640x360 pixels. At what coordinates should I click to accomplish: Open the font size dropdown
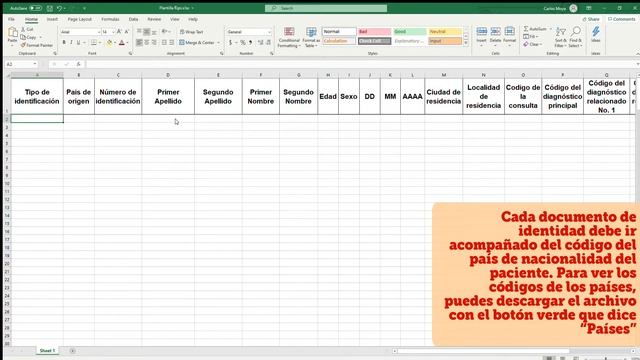click(x=113, y=32)
